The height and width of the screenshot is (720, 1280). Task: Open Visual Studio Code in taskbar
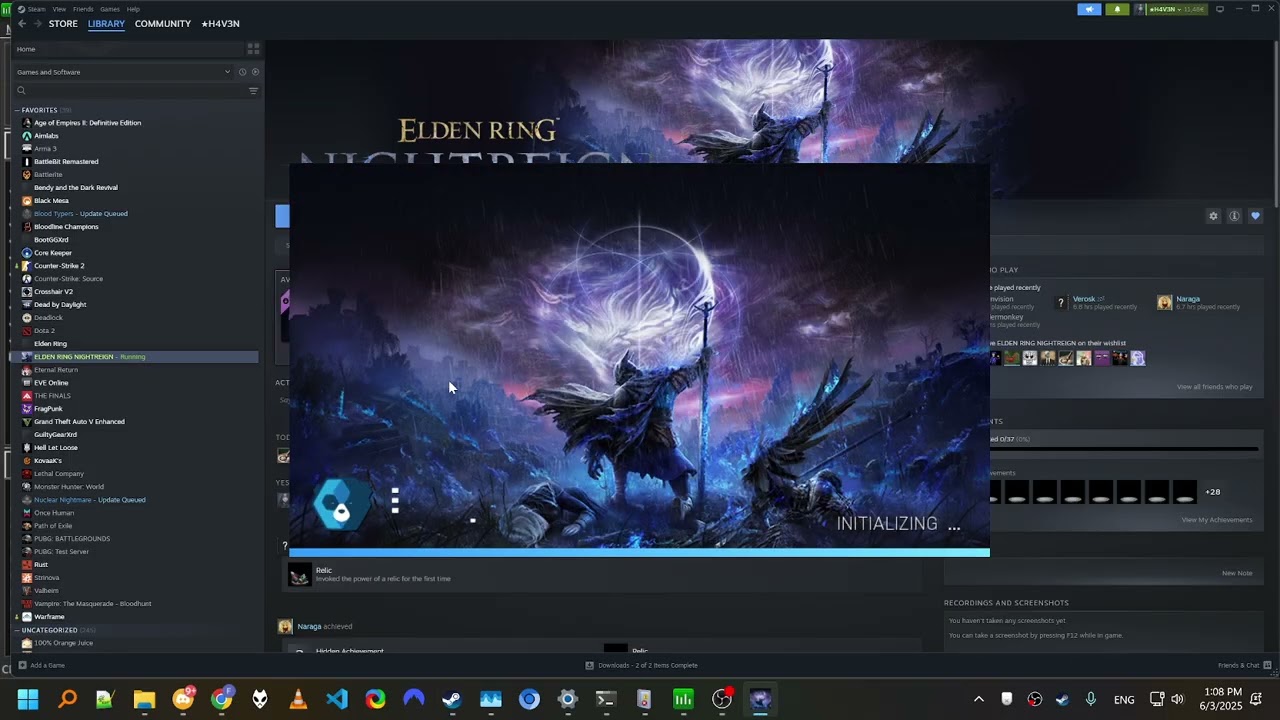click(337, 699)
